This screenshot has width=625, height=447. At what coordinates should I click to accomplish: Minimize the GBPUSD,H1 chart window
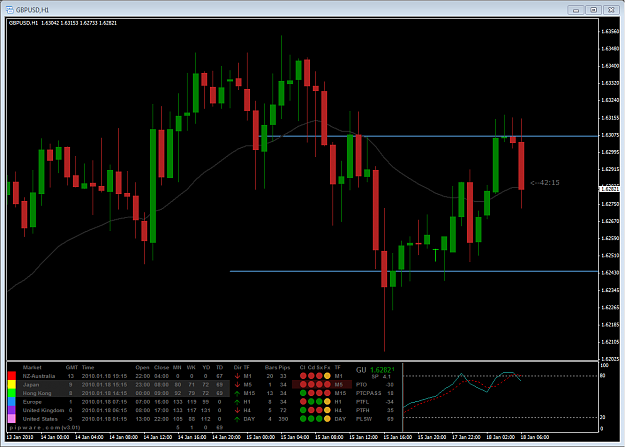tap(576, 10)
